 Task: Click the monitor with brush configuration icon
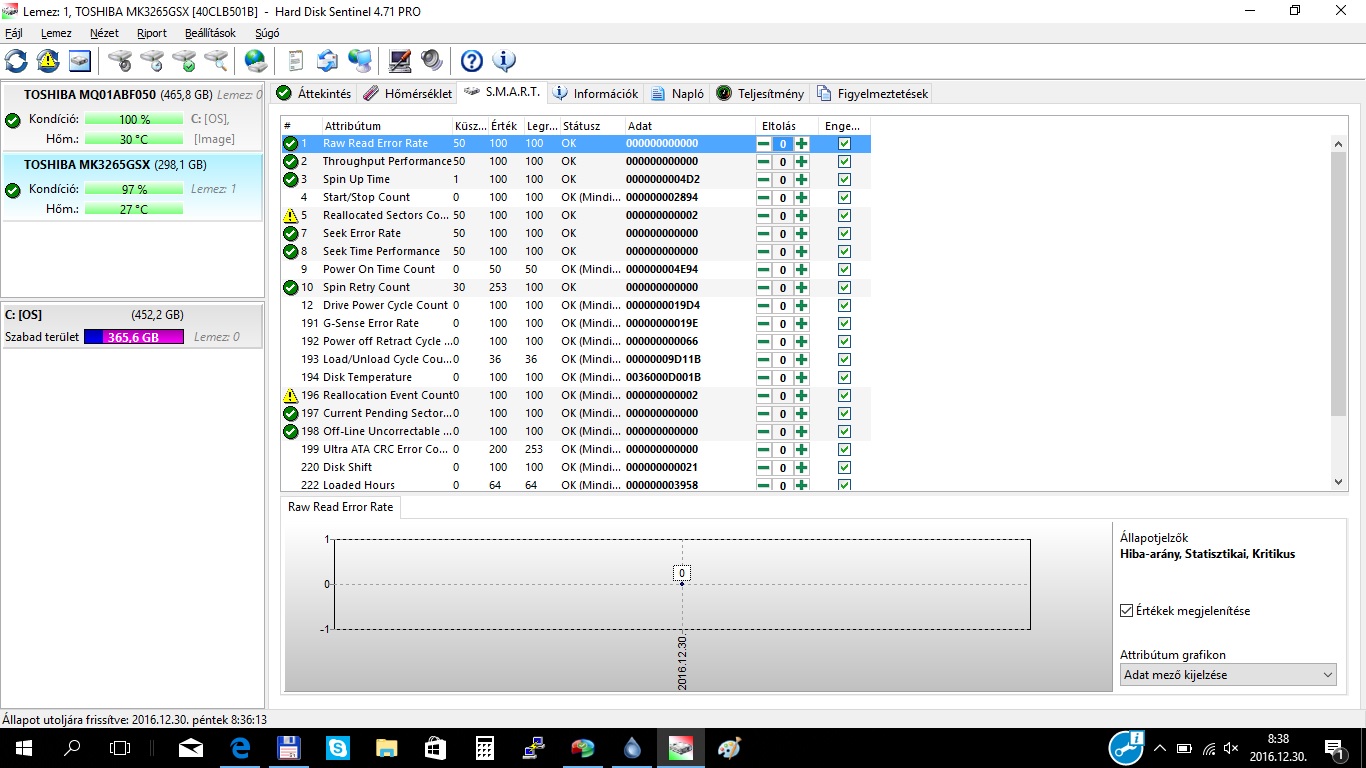tap(400, 61)
